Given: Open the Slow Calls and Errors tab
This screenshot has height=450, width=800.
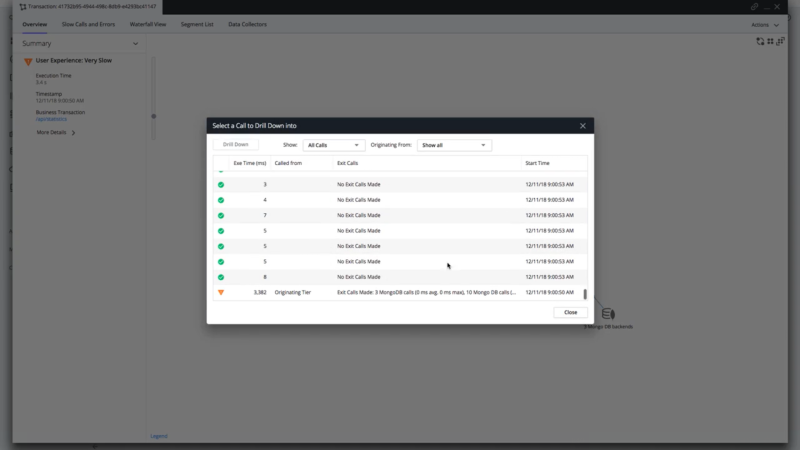Looking at the screenshot, I should [x=87, y=24].
